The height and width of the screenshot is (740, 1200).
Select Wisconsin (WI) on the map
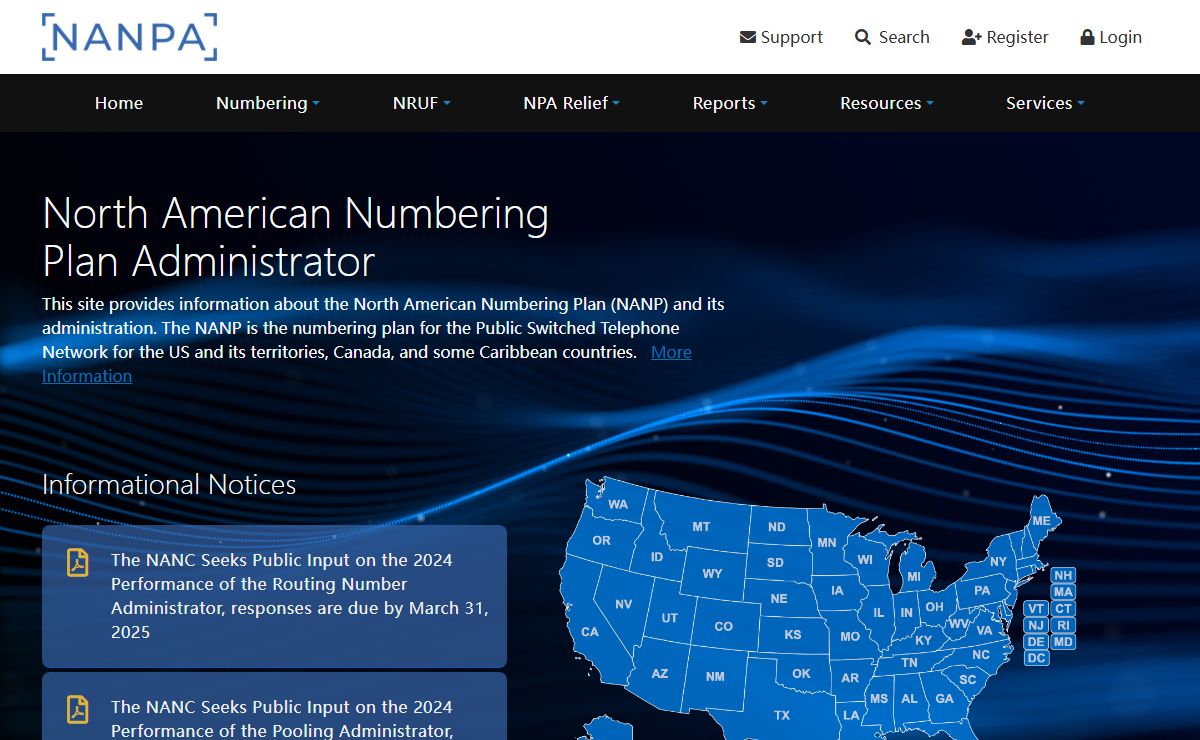click(x=865, y=560)
